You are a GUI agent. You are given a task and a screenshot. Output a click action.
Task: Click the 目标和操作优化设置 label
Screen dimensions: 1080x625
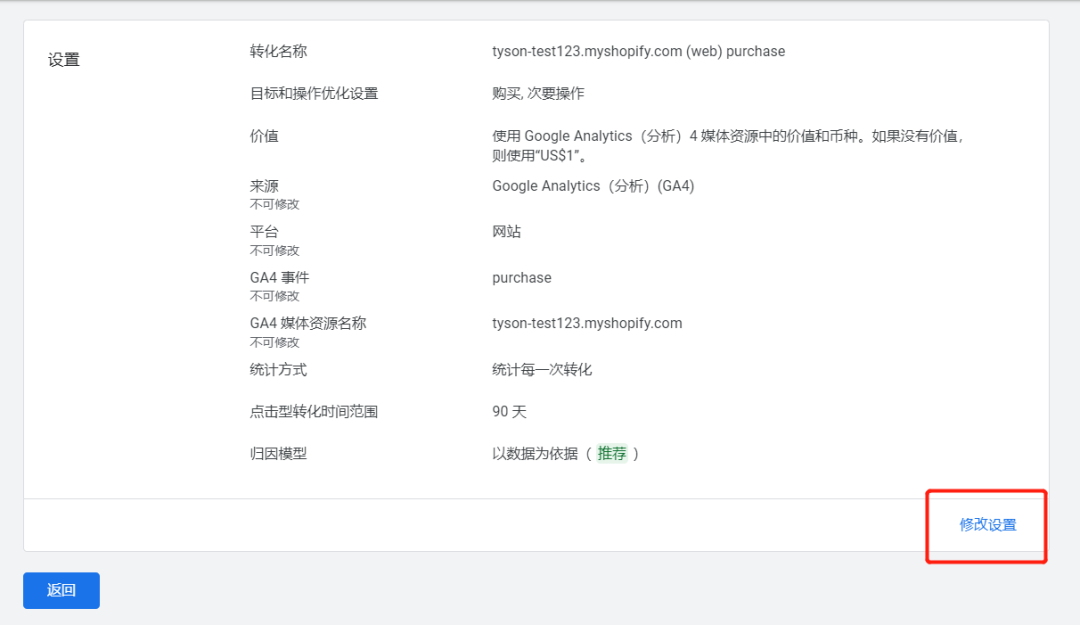[x=314, y=94]
